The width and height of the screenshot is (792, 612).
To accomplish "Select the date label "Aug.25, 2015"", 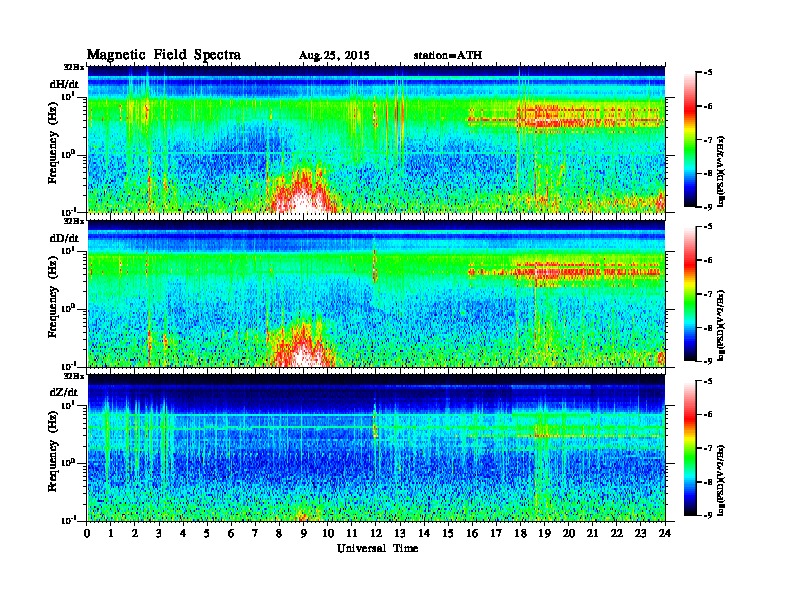I will point(334,56).
